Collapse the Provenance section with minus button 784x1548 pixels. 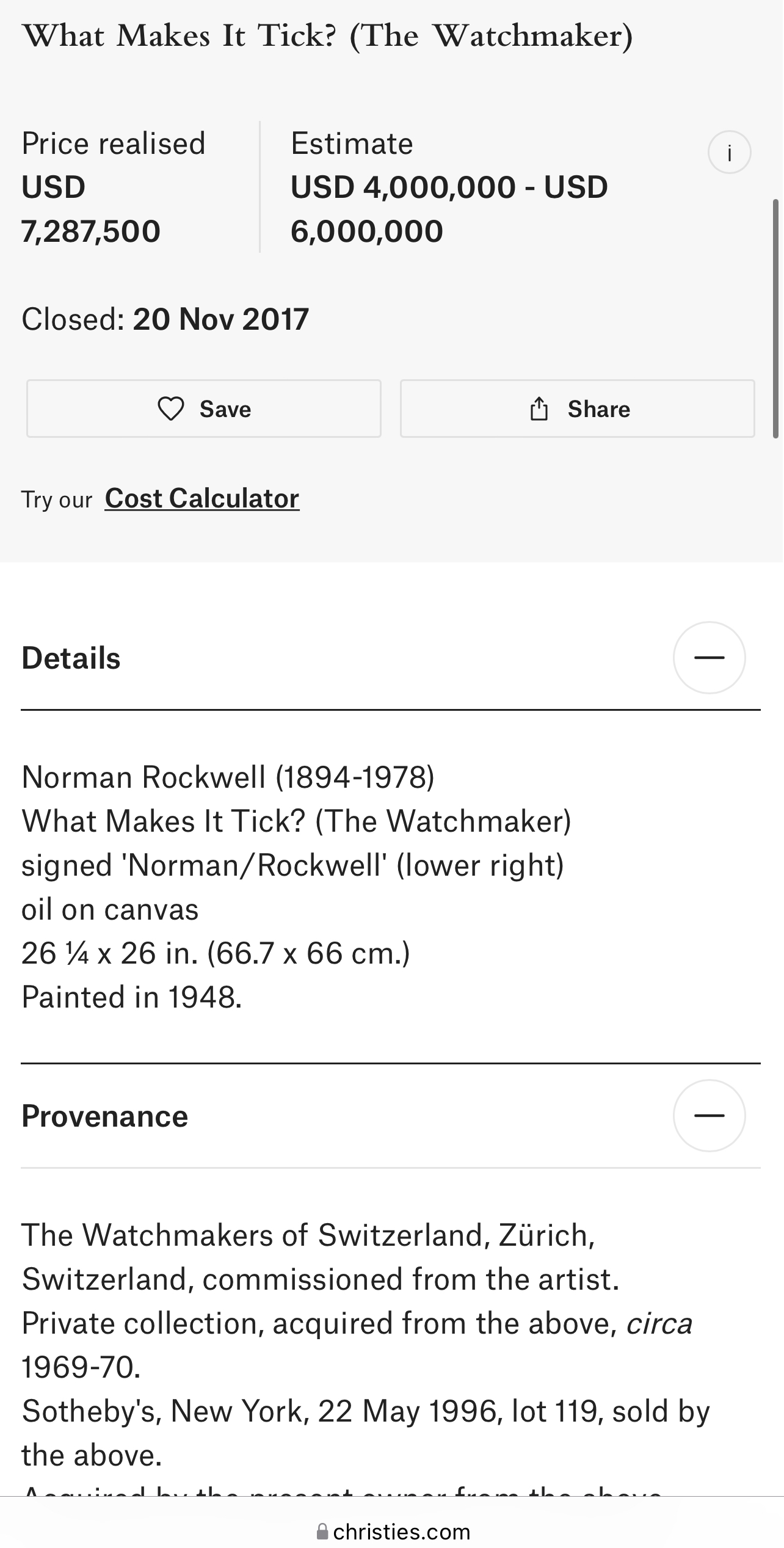click(x=709, y=1116)
